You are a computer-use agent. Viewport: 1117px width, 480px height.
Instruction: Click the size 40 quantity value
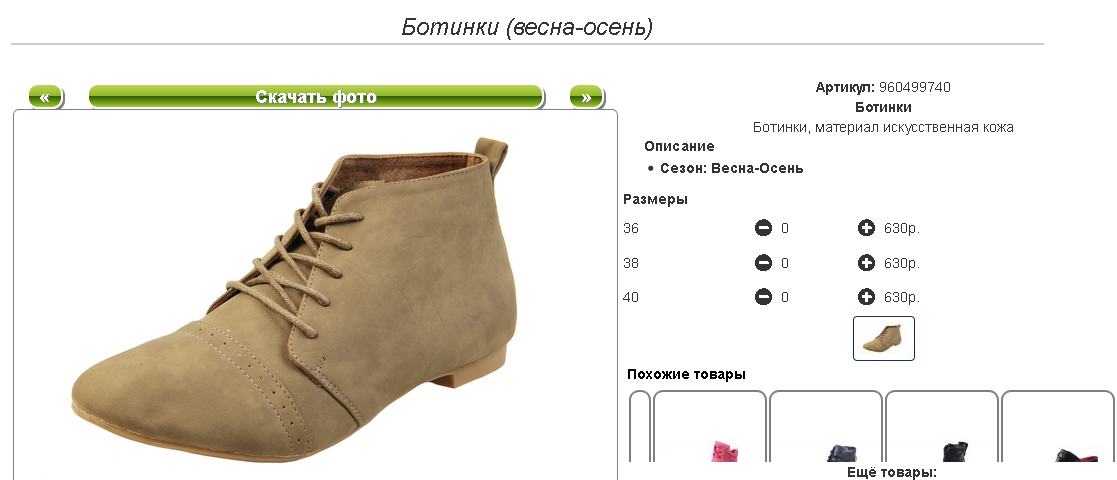(785, 297)
